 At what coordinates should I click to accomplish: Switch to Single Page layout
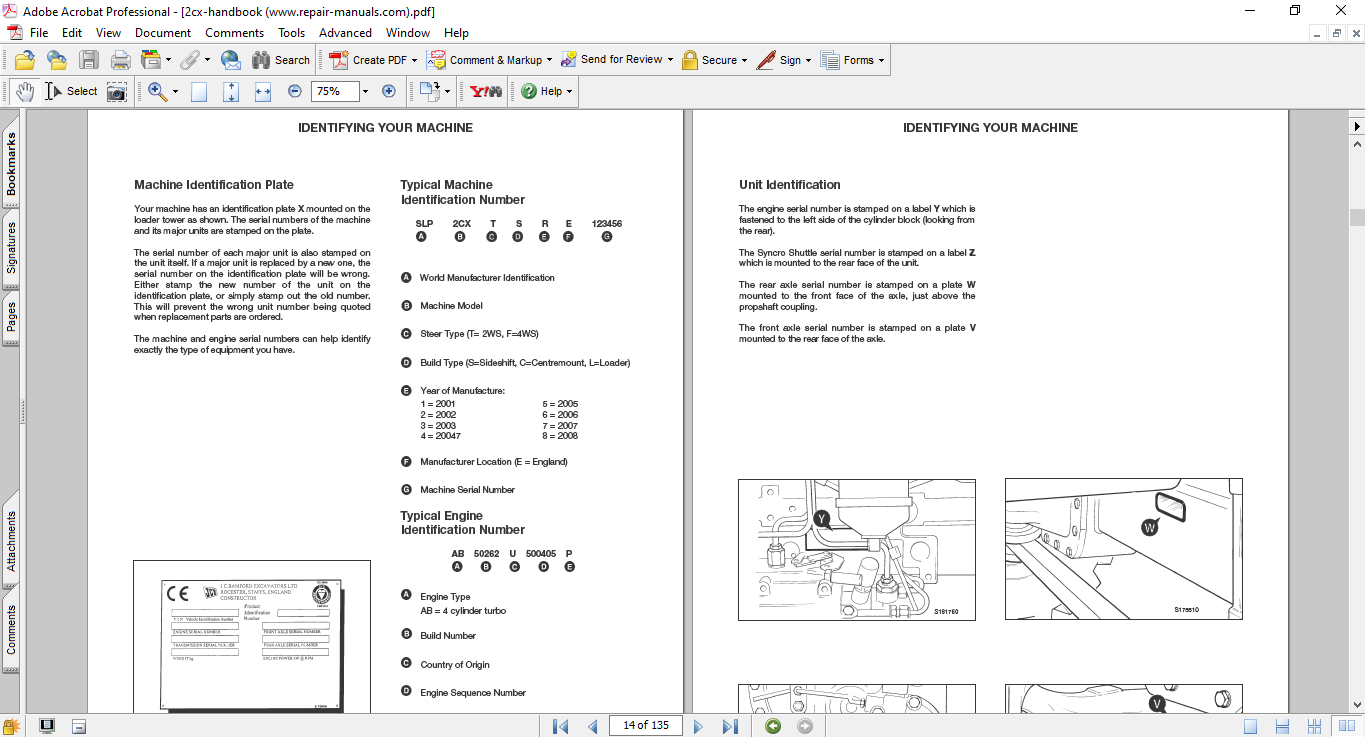(x=1250, y=726)
